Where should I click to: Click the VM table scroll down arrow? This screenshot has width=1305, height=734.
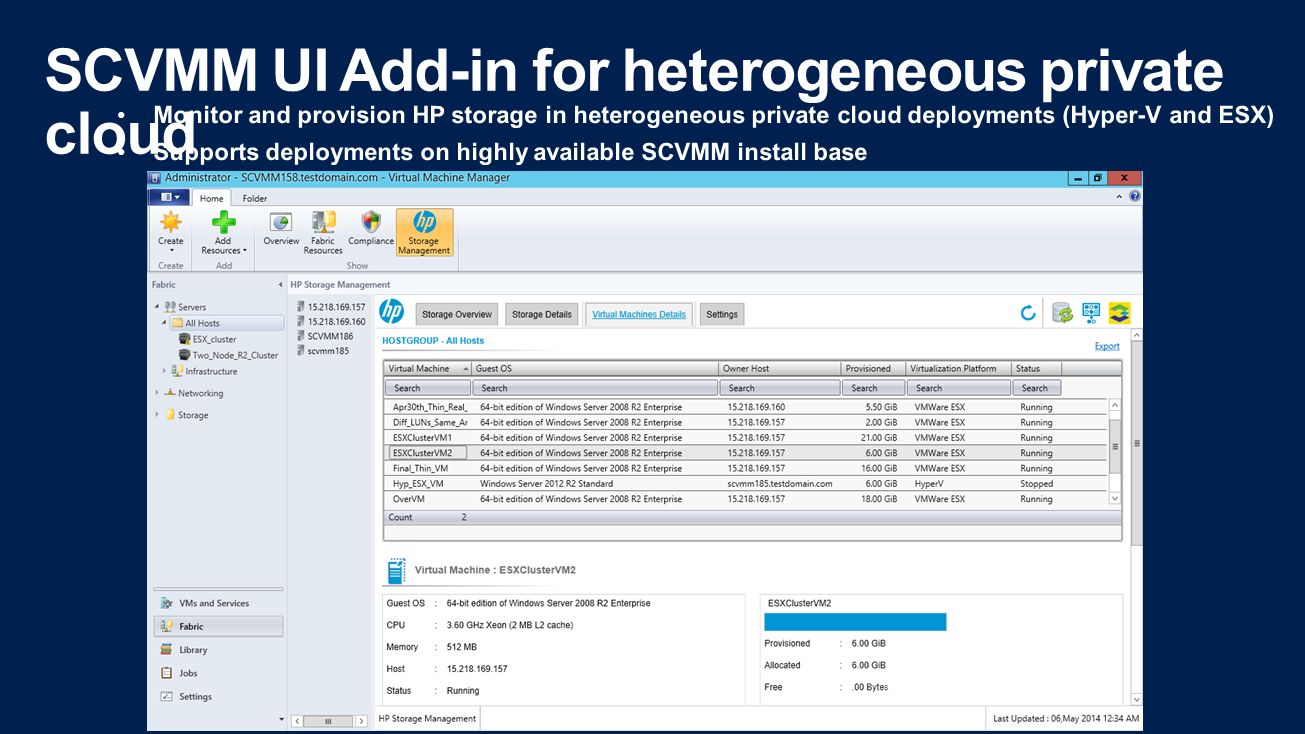(x=1115, y=498)
